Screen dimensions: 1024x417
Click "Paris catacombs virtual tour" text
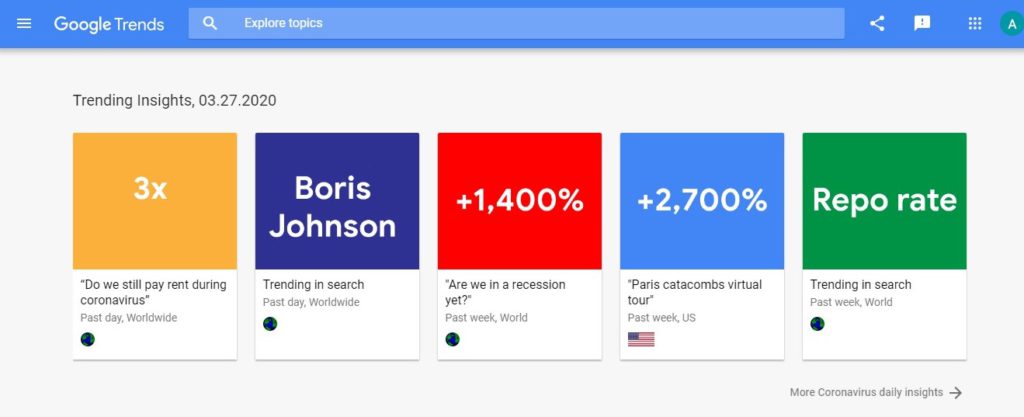694,292
